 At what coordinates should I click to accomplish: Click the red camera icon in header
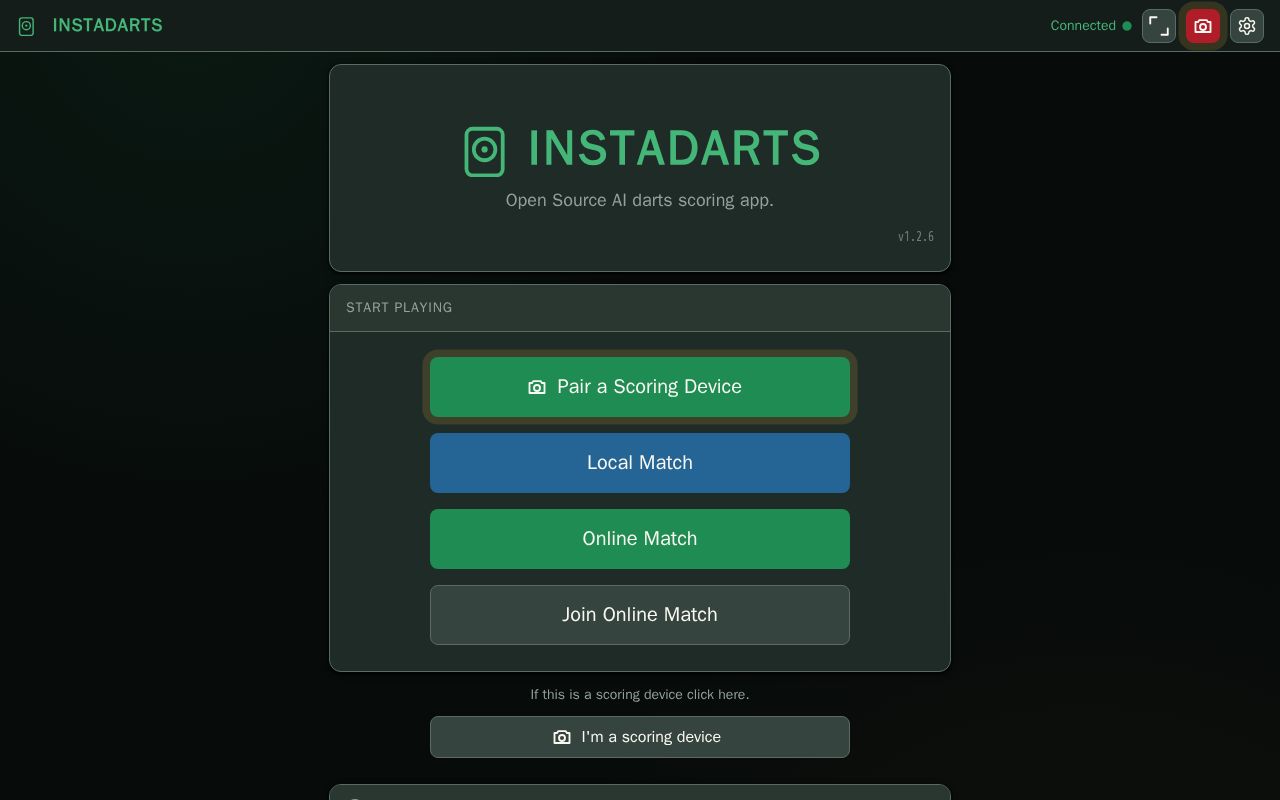pyautogui.click(x=1203, y=26)
